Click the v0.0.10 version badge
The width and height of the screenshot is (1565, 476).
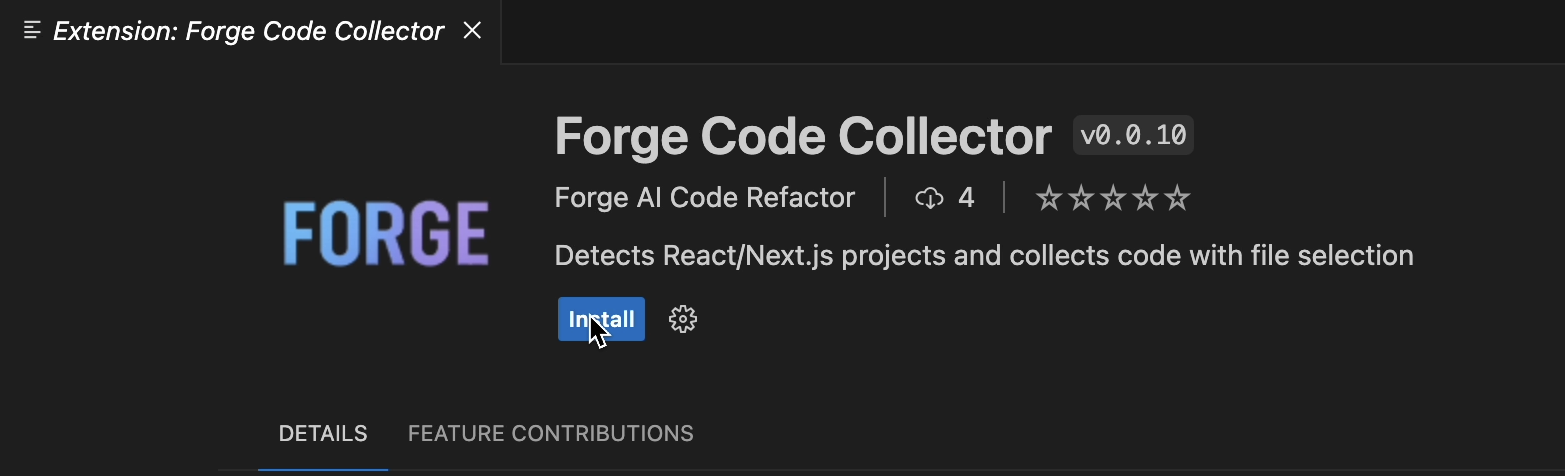point(1133,135)
